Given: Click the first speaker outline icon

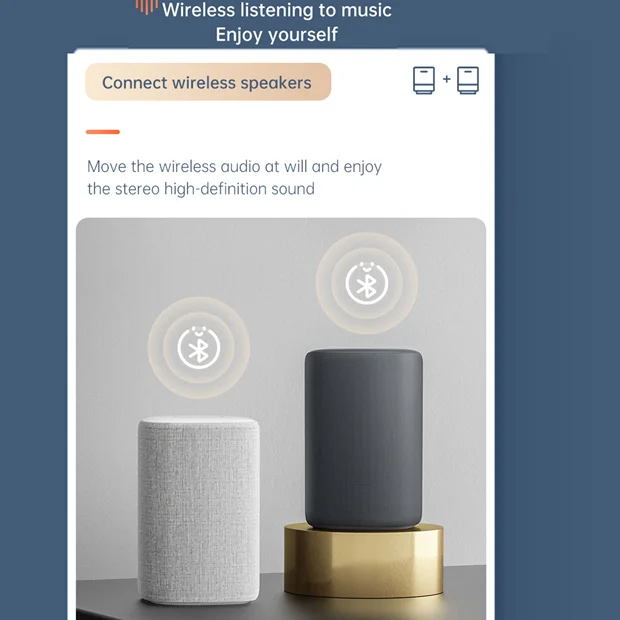Looking at the screenshot, I should pyautogui.click(x=424, y=80).
